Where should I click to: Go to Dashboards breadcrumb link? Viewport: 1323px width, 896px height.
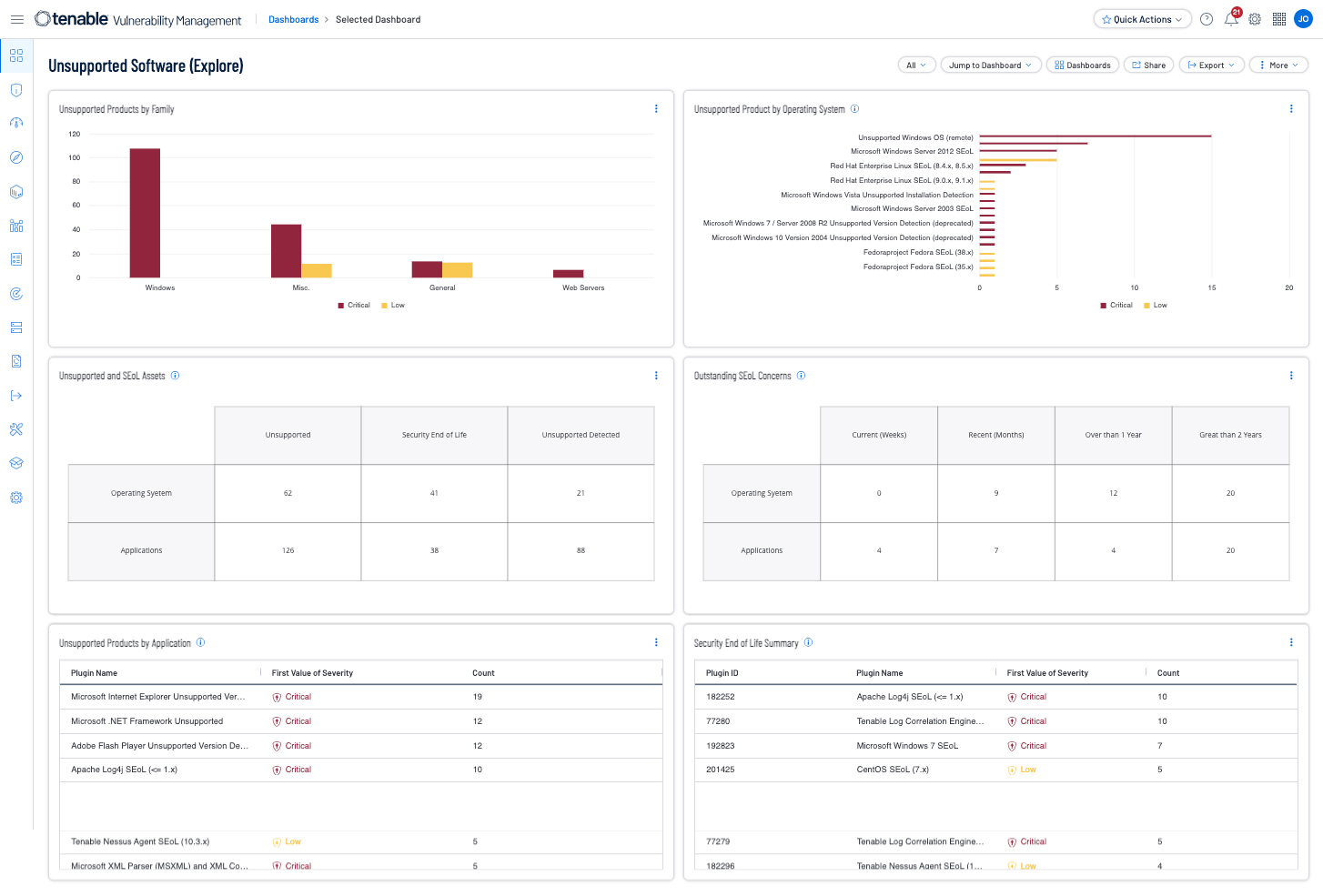tap(293, 19)
